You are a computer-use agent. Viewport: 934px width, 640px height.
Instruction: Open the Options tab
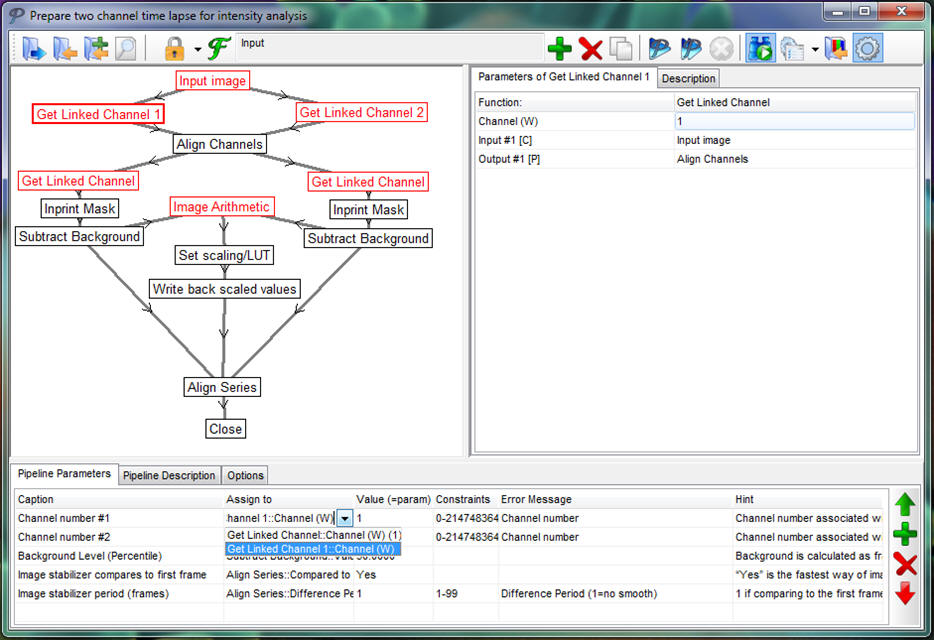click(x=245, y=476)
